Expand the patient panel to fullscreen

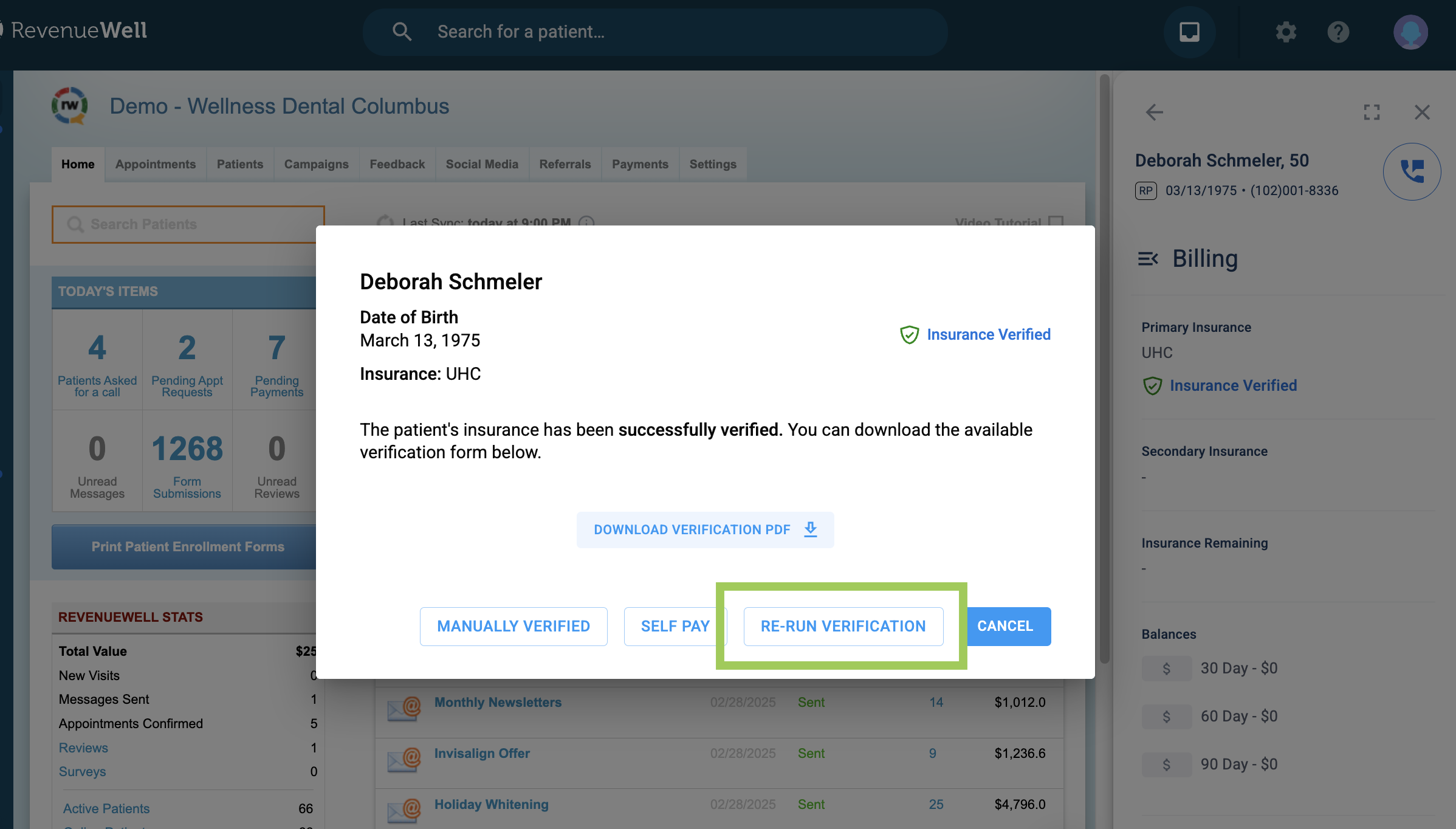1372,112
